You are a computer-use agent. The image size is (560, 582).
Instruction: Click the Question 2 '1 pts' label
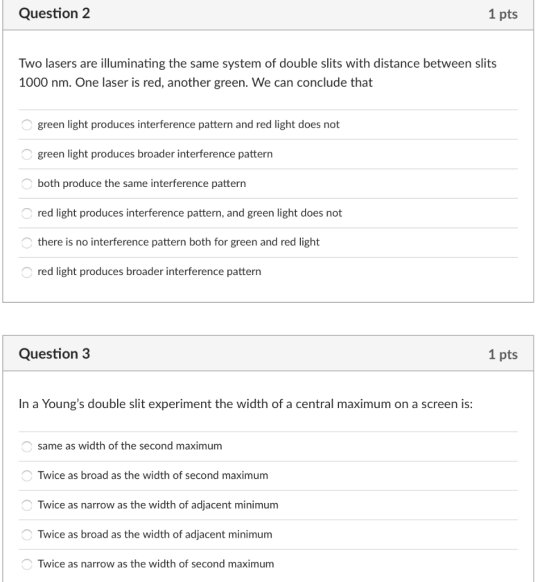(x=503, y=14)
